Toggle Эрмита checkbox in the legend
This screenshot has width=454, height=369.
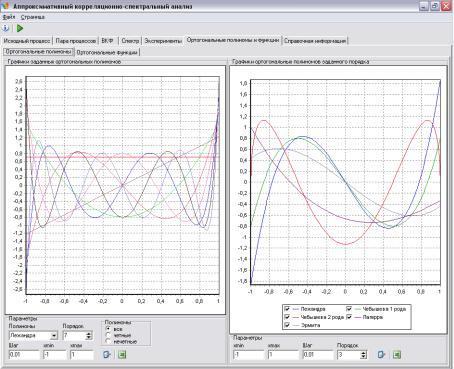(287, 325)
